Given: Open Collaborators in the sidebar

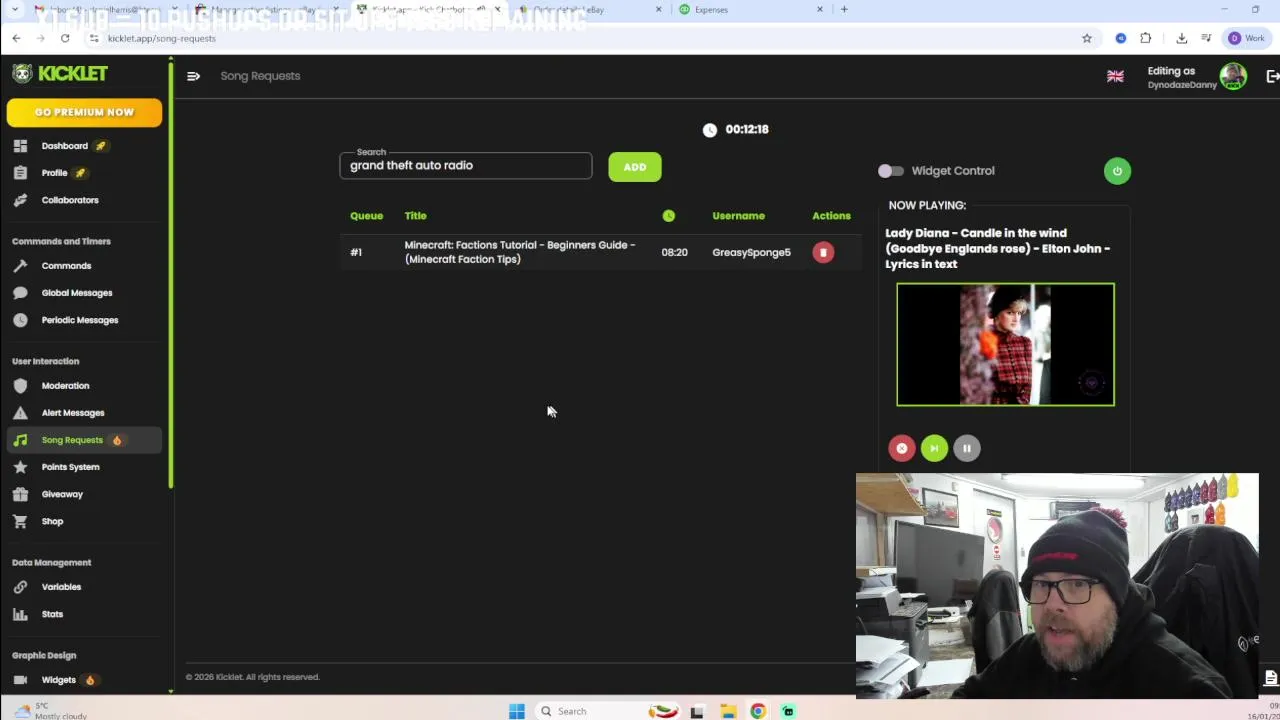Looking at the screenshot, I should tap(70, 200).
